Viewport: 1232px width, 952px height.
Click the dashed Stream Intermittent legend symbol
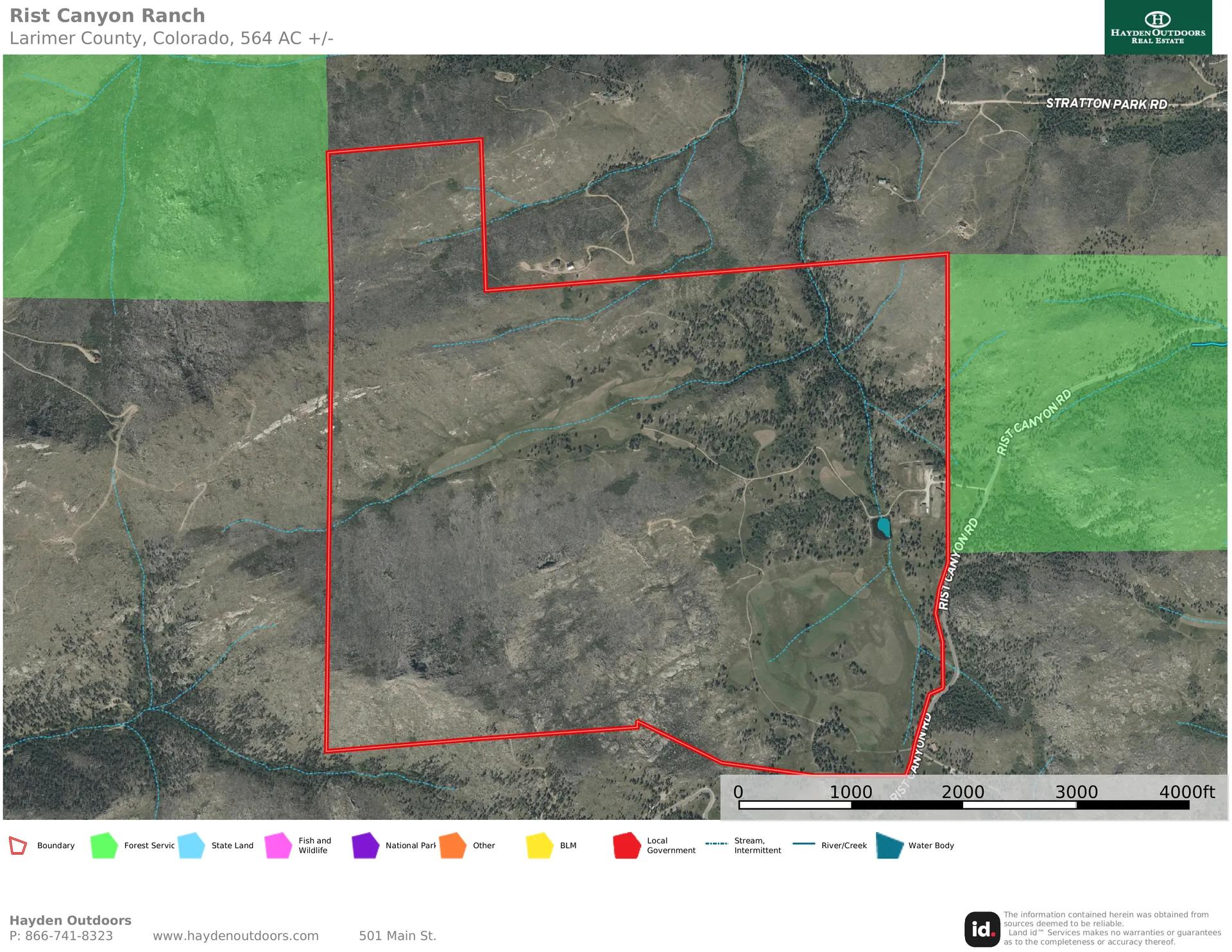pyautogui.click(x=716, y=844)
